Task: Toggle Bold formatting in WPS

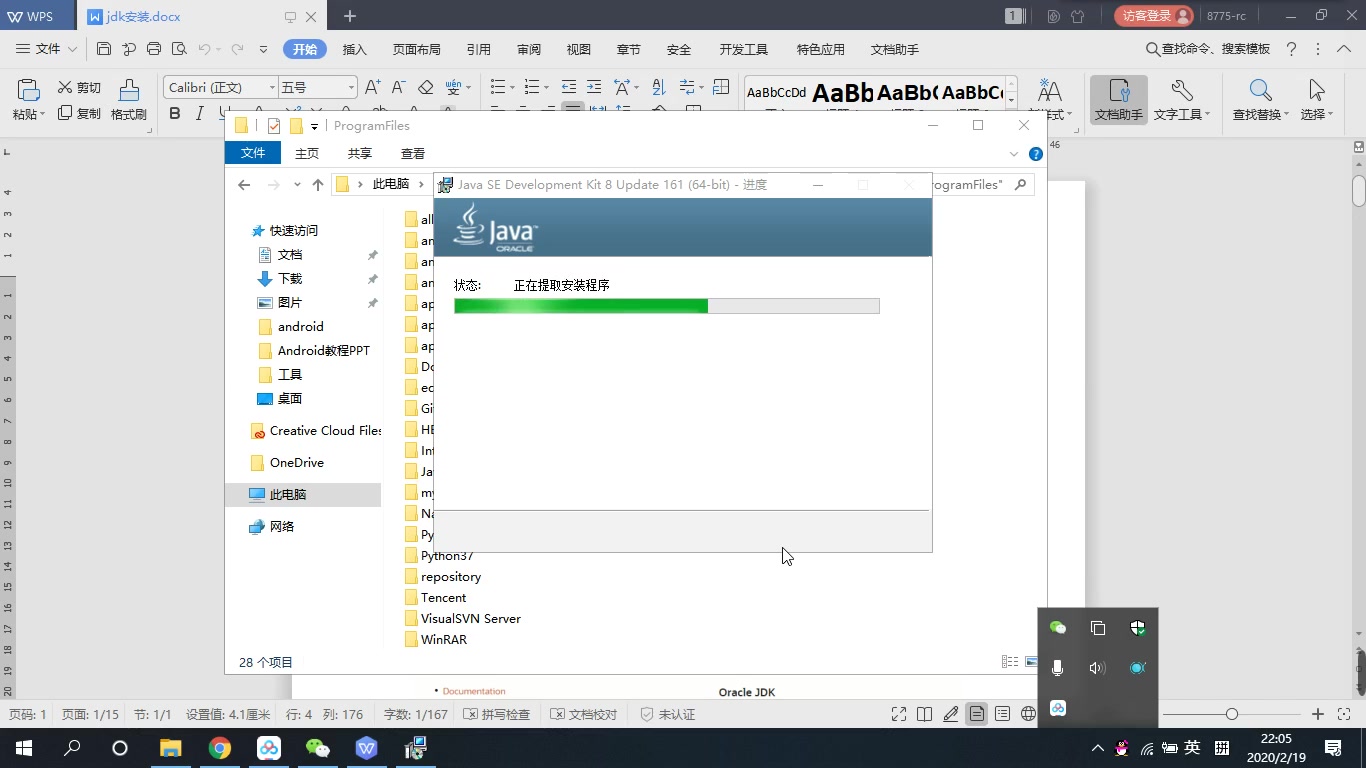Action: click(x=175, y=113)
